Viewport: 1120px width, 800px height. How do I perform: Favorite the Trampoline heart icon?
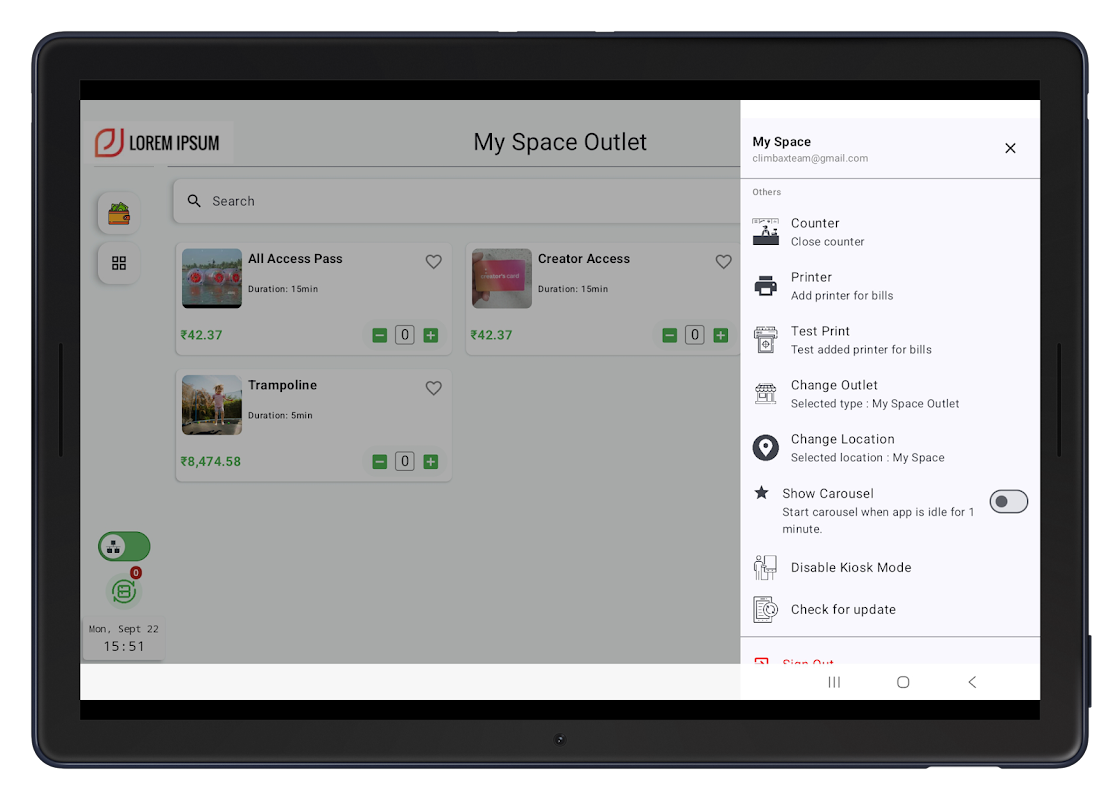[434, 388]
